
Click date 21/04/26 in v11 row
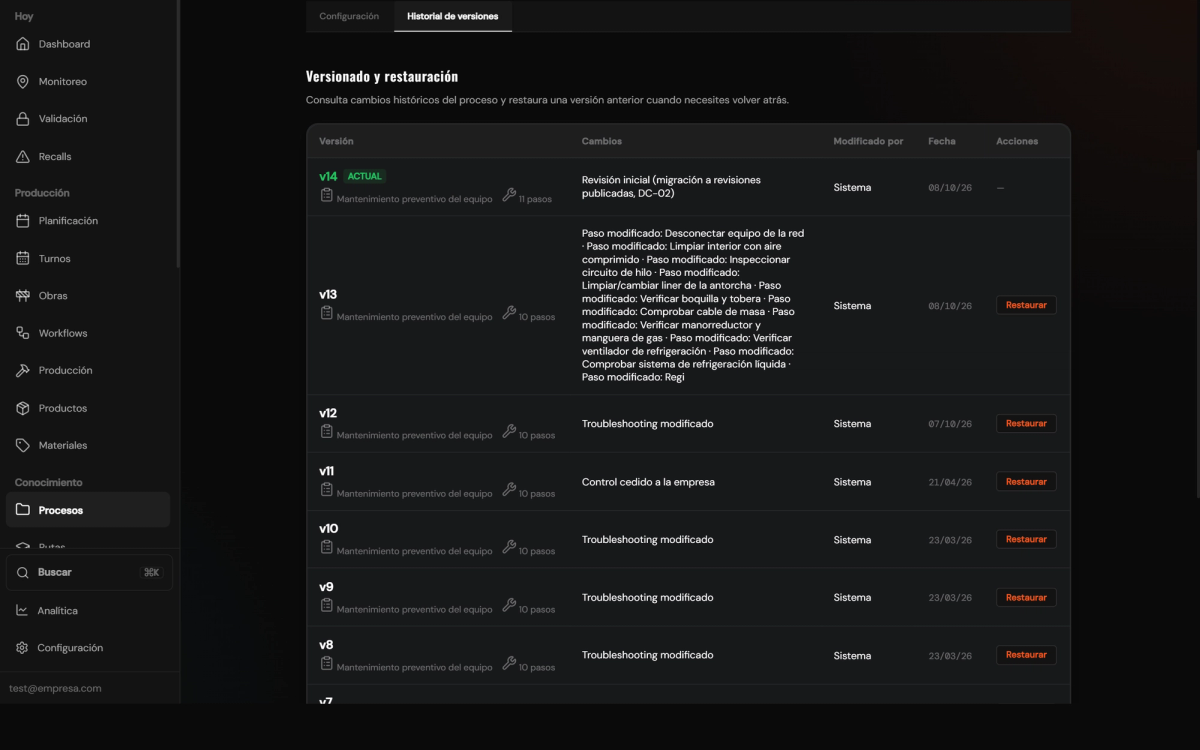950,482
